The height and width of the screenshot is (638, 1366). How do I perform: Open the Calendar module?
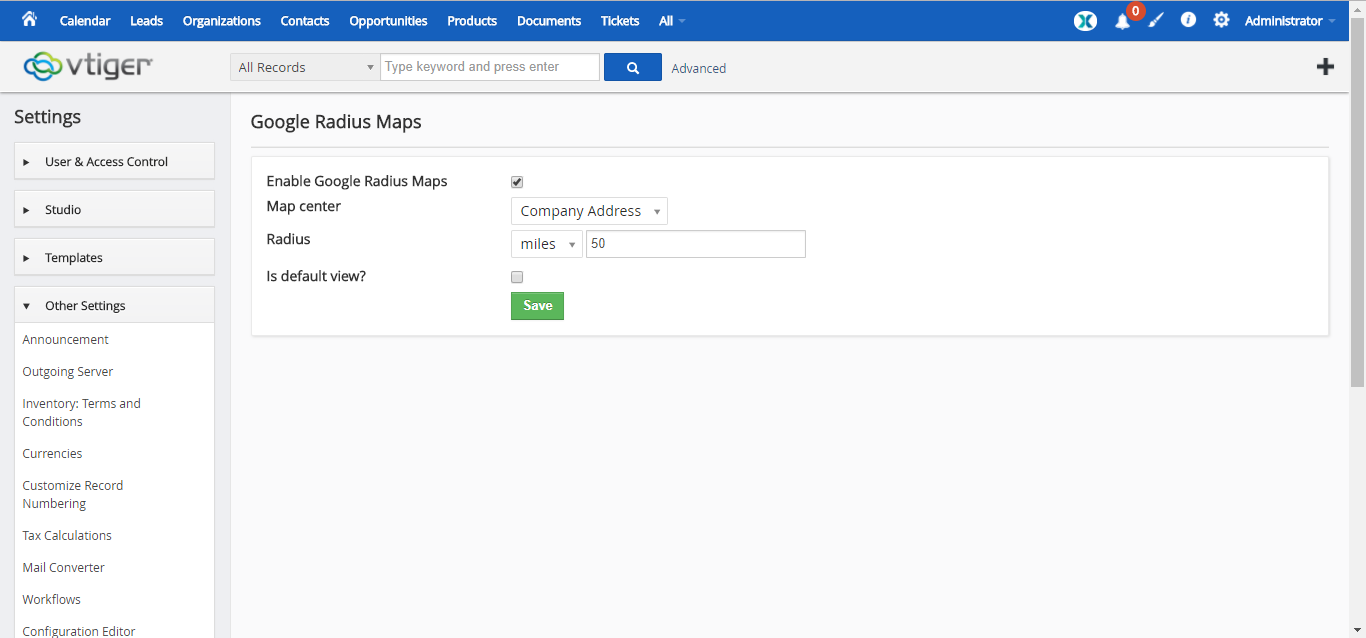tap(85, 21)
